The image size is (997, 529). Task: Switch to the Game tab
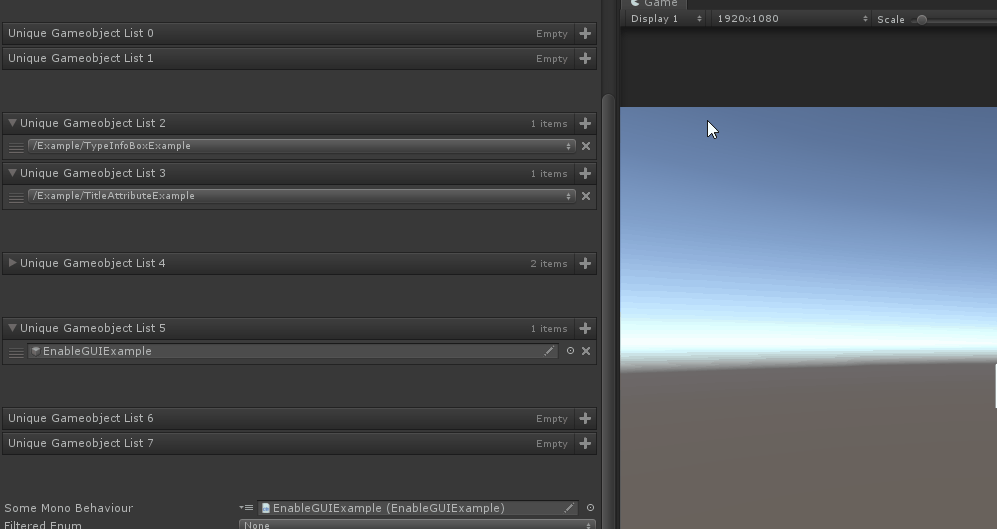pyautogui.click(x=654, y=4)
